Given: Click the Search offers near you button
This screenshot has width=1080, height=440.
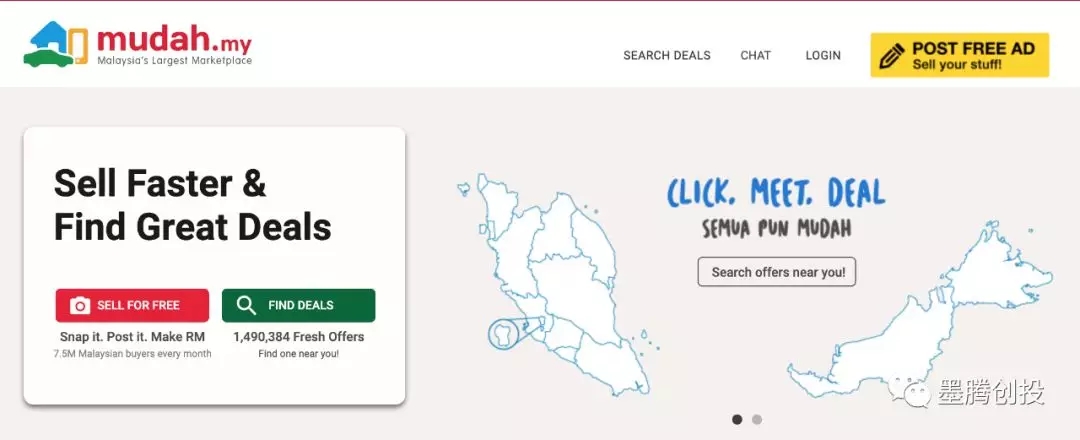Looking at the screenshot, I should [777, 272].
